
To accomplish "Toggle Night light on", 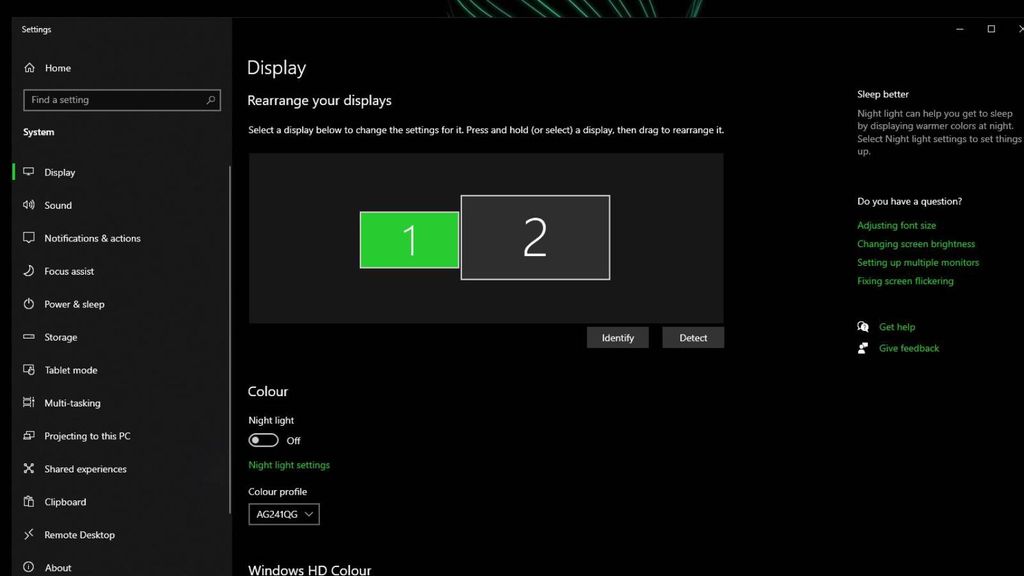I will [266, 440].
